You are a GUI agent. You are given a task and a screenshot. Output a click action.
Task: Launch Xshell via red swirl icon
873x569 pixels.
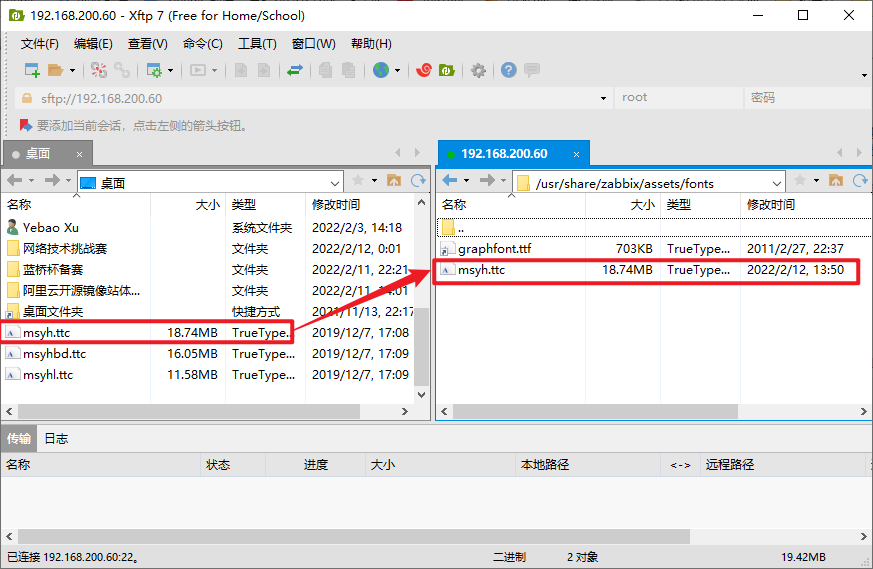point(424,70)
